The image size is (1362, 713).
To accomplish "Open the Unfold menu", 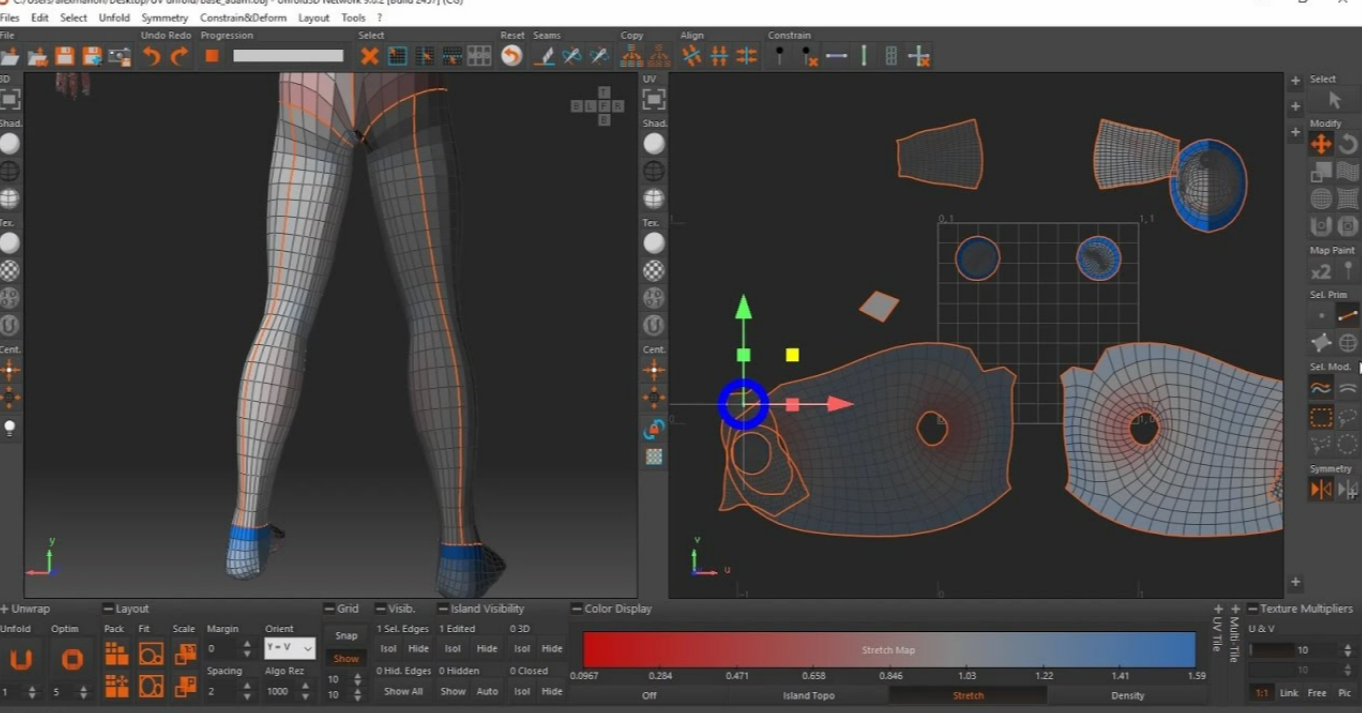I will click(x=114, y=18).
